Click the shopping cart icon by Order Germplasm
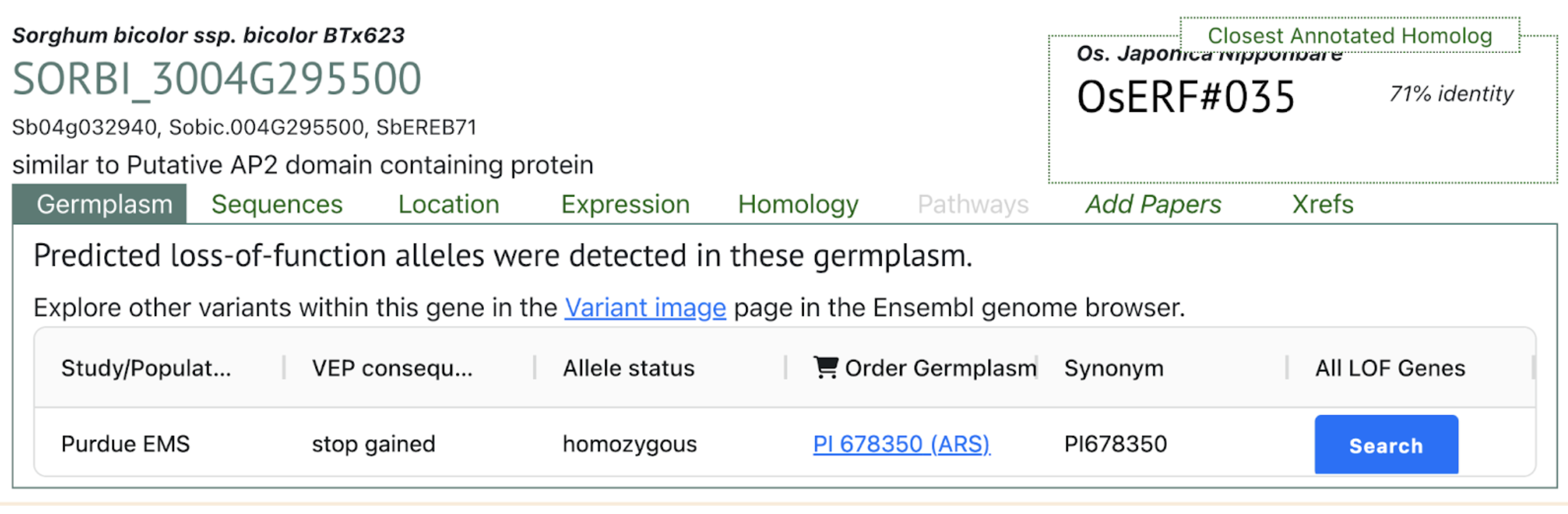Screen dimensions: 1568x514 coord(826,368)
